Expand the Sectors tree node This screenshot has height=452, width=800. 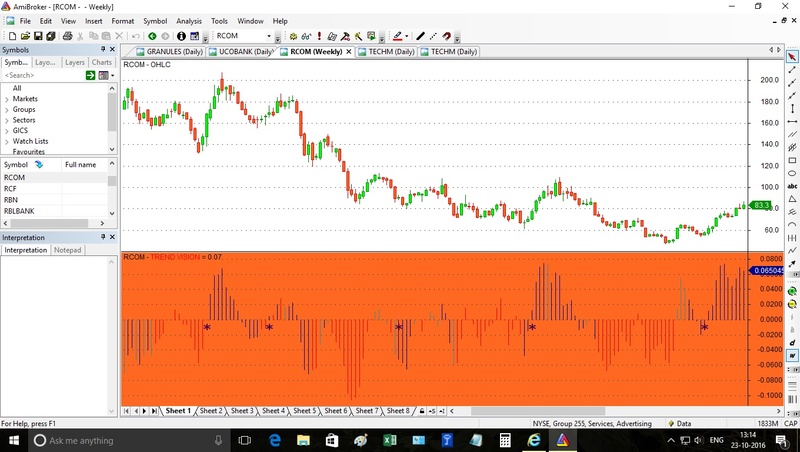(x=7, y=120)
